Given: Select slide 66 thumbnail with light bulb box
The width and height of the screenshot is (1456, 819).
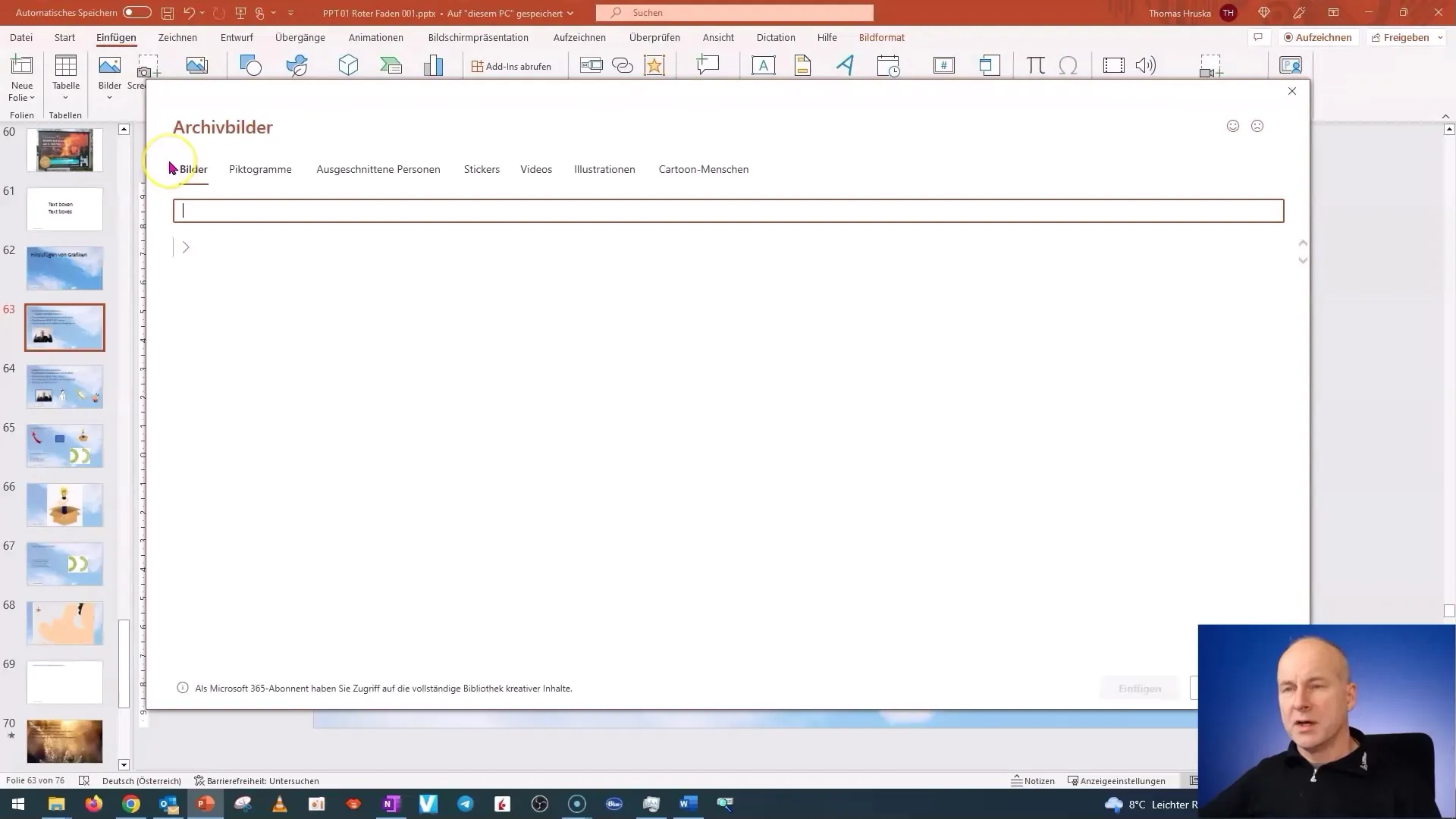Looking at the screenshot, I should (x=64, y=505).
